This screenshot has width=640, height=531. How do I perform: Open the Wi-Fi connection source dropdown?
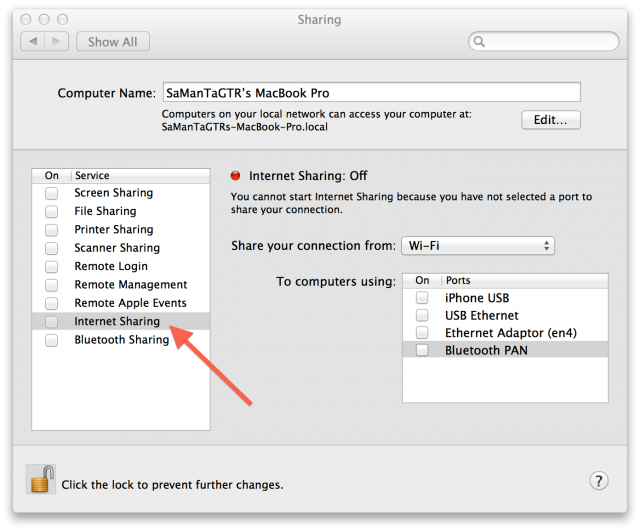point(477,245)
